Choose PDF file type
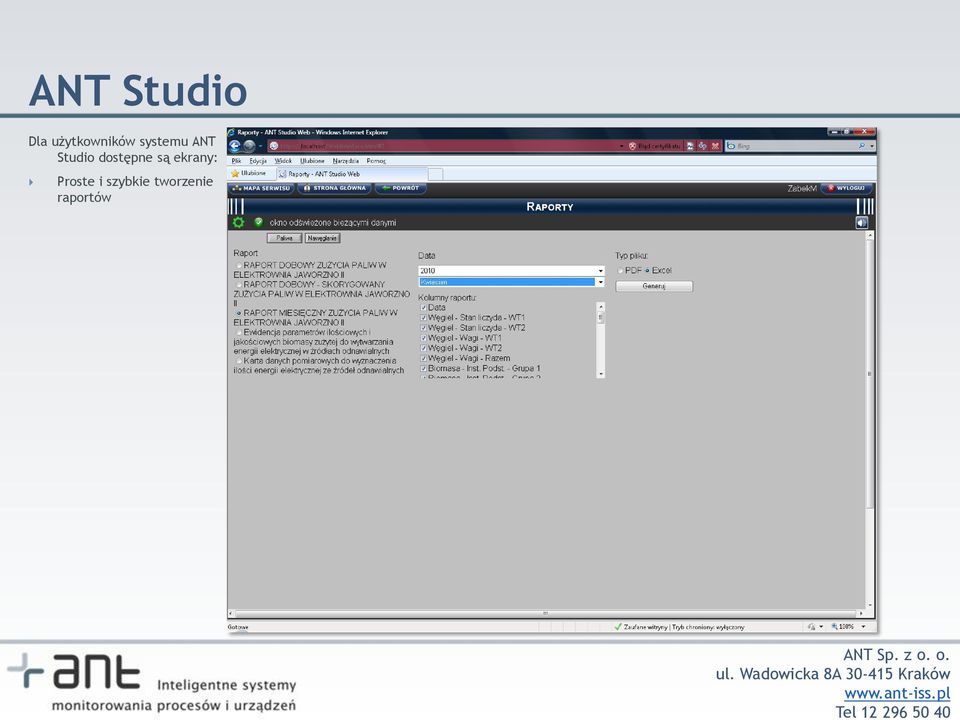This screenshot has width=960, height=720. [620, 271]
